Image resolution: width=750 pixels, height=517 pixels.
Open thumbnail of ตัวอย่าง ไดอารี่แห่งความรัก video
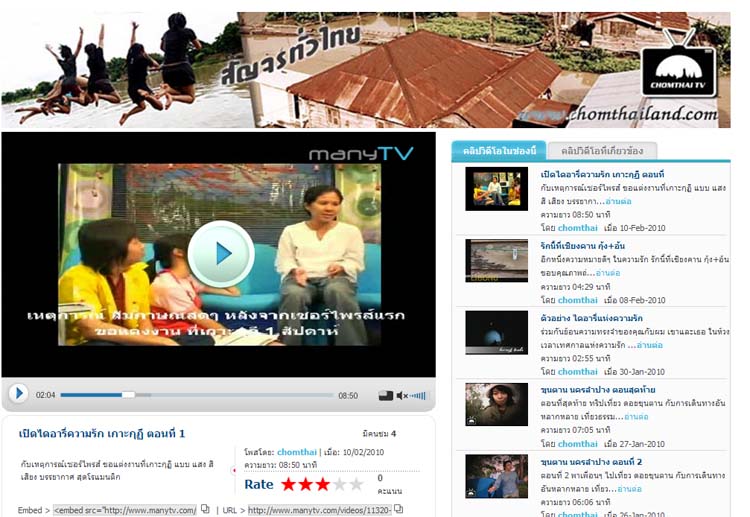496,332
